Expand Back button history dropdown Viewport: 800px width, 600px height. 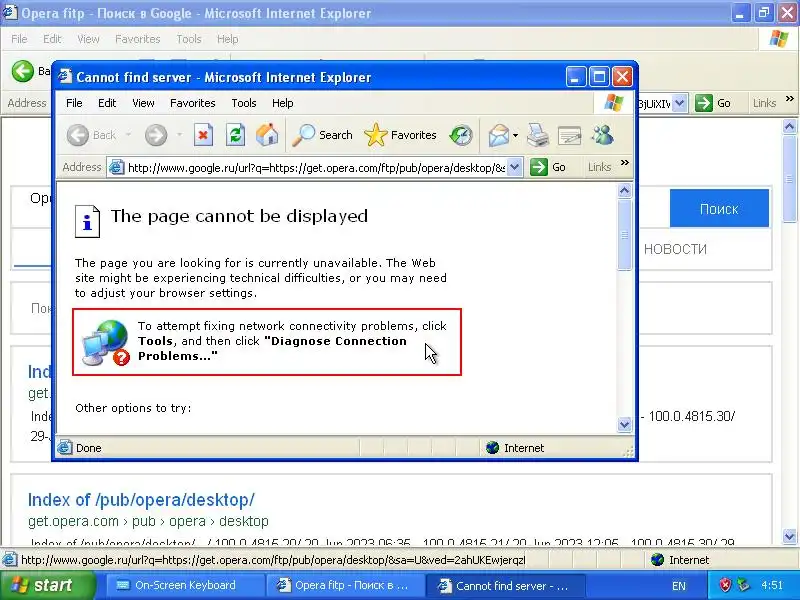[x=129, y=135]
